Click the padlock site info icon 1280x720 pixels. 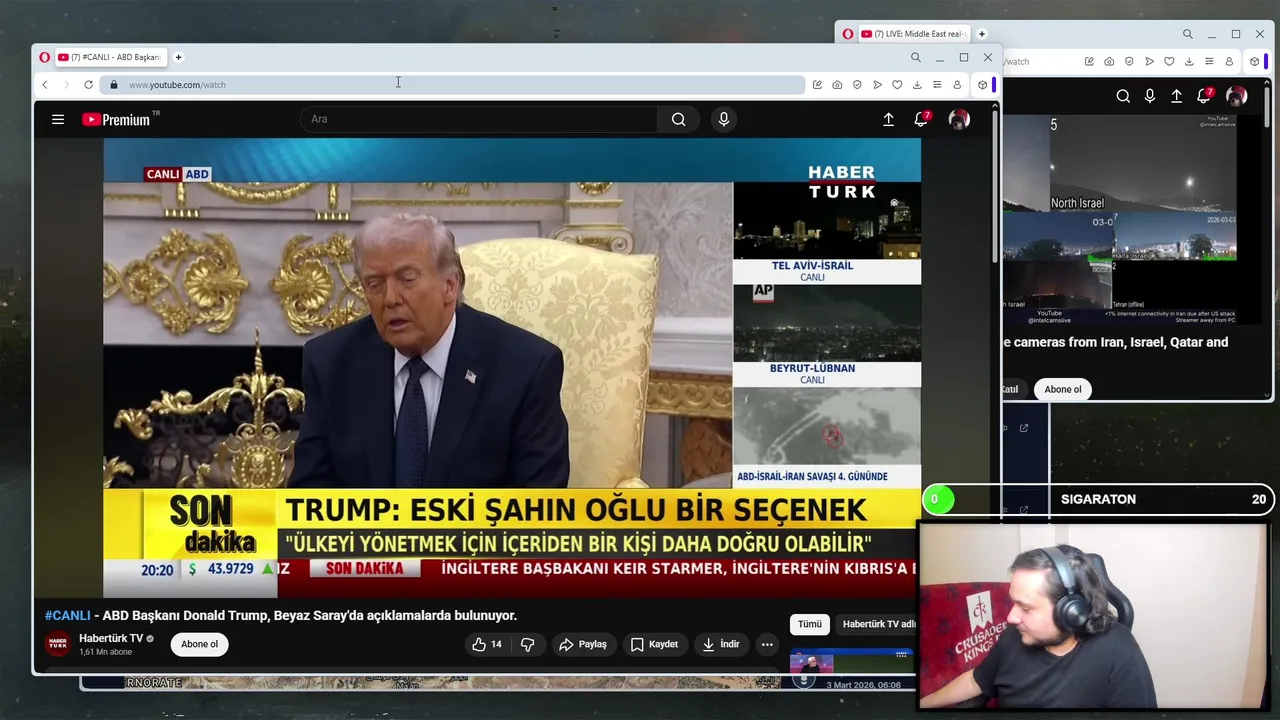[x=113, y=85]
